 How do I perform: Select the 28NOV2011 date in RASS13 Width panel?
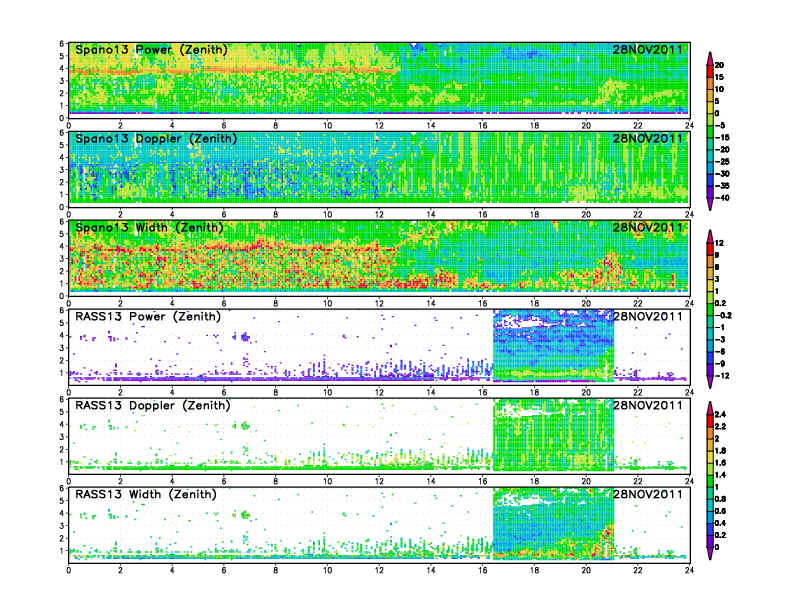[648, 494]
